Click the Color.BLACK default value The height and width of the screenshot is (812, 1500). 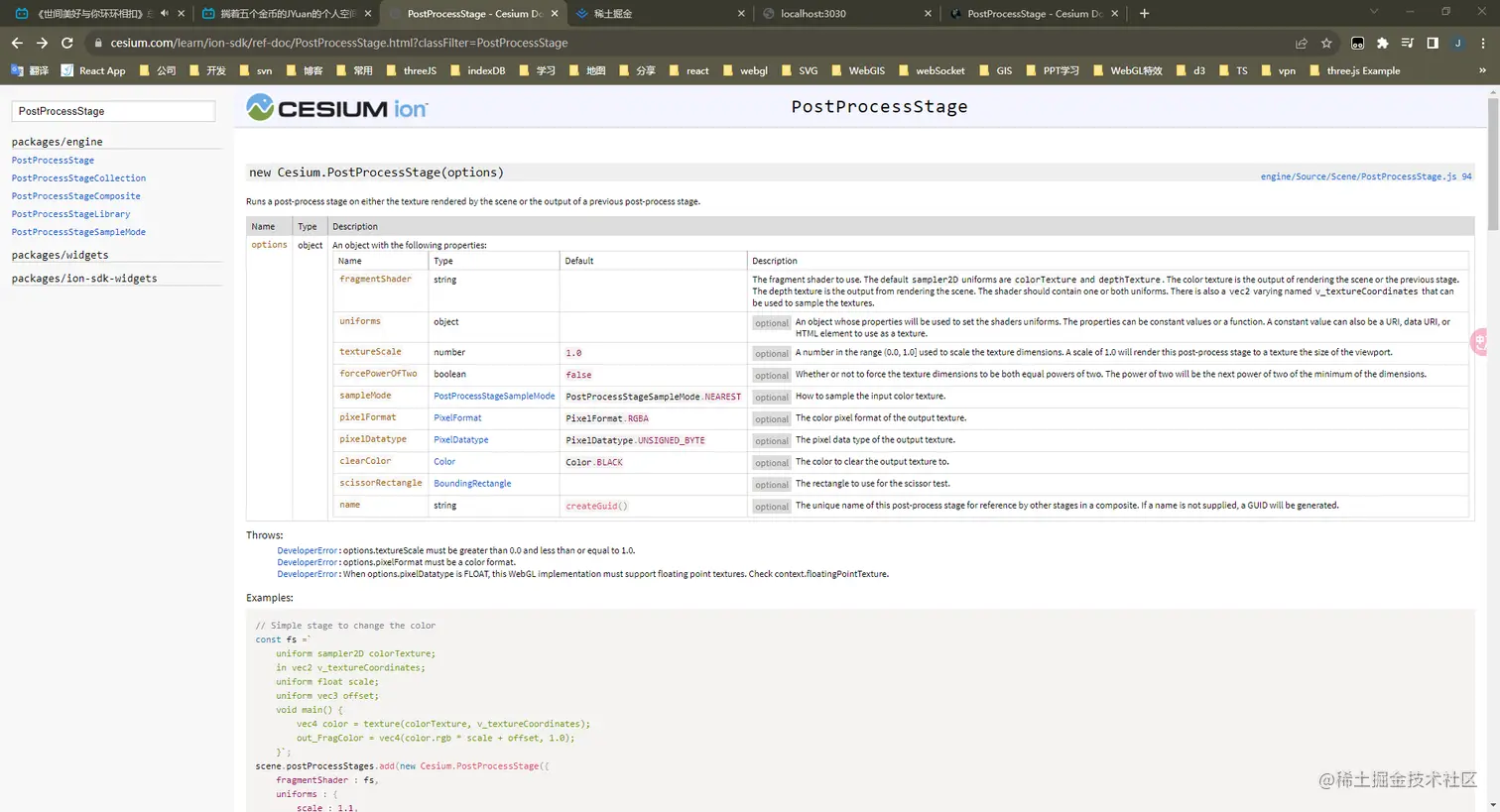coord(594,463)
